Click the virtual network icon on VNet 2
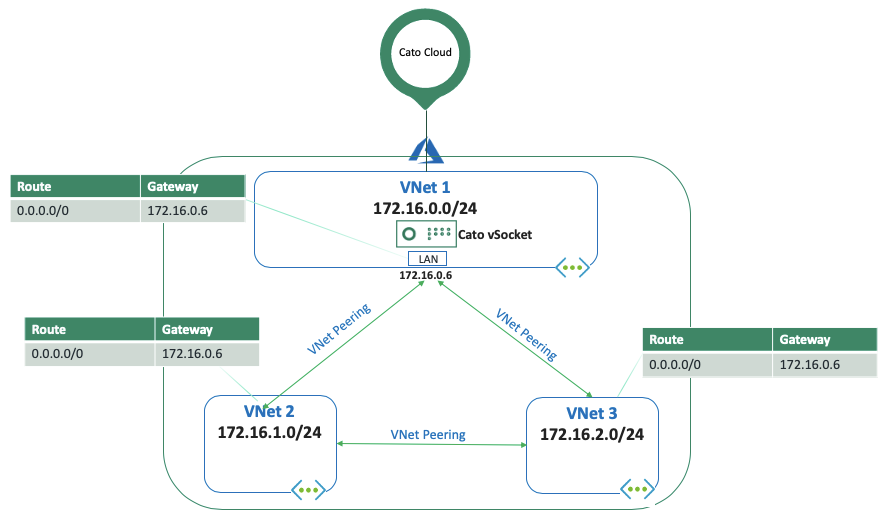 click(309, 490)
